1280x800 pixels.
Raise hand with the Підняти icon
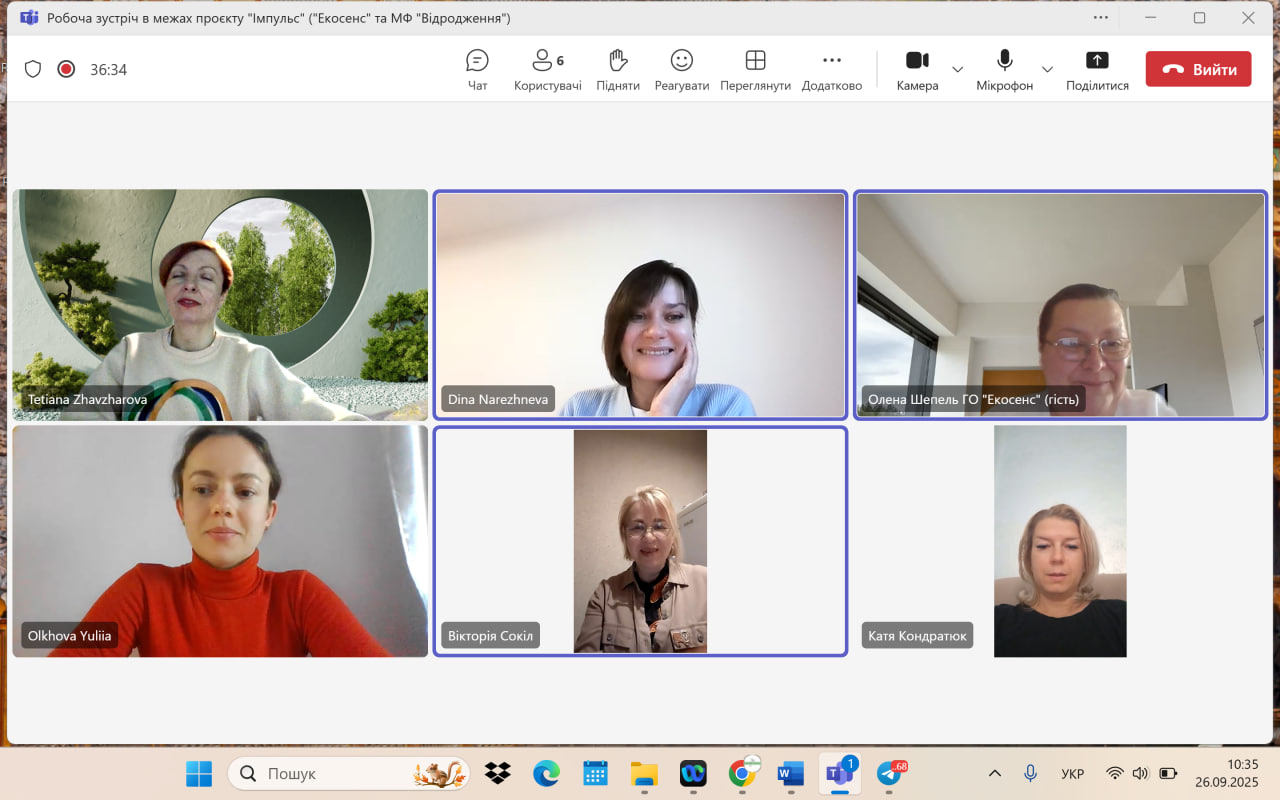pos(618,70)
